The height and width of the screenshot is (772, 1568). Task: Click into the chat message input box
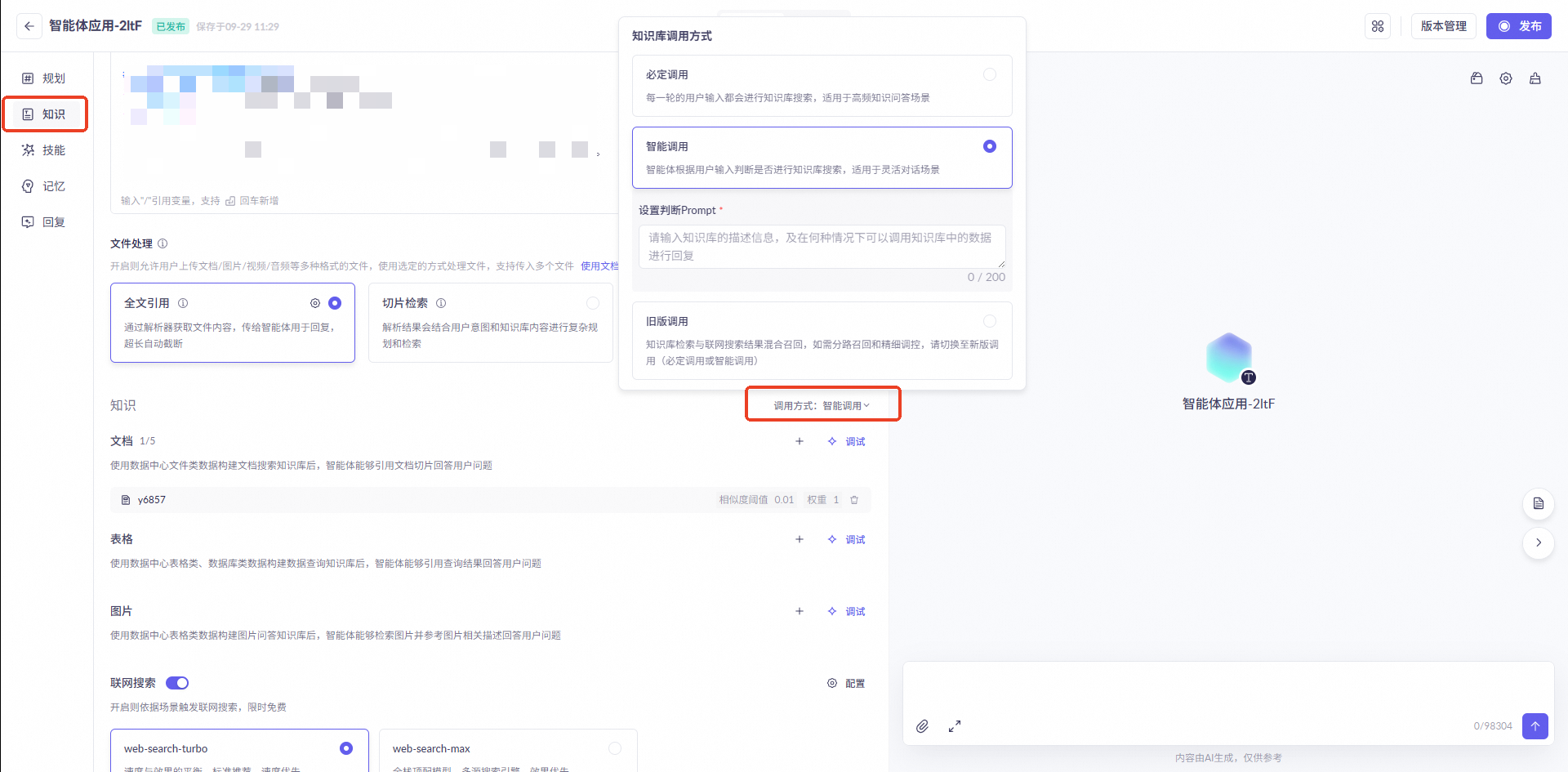click(1228, 688)
